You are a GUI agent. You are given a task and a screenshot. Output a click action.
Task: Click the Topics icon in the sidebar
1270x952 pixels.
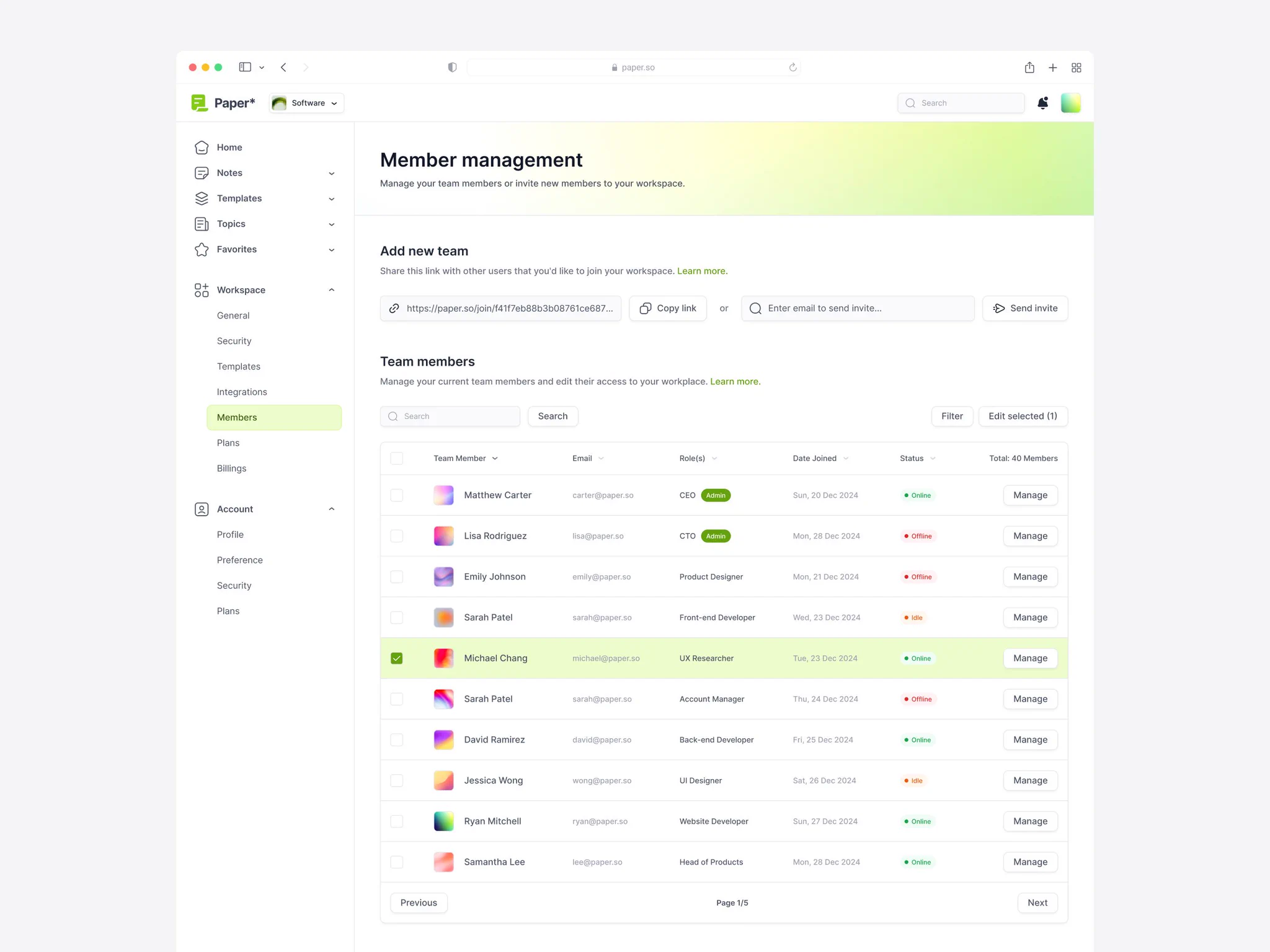coord(202,224)
